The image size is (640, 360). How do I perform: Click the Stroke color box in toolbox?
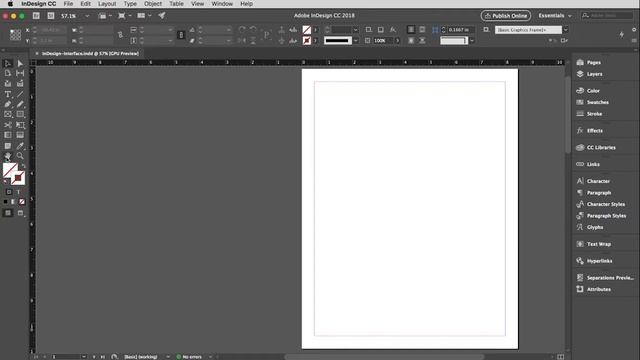click(18, 178)
